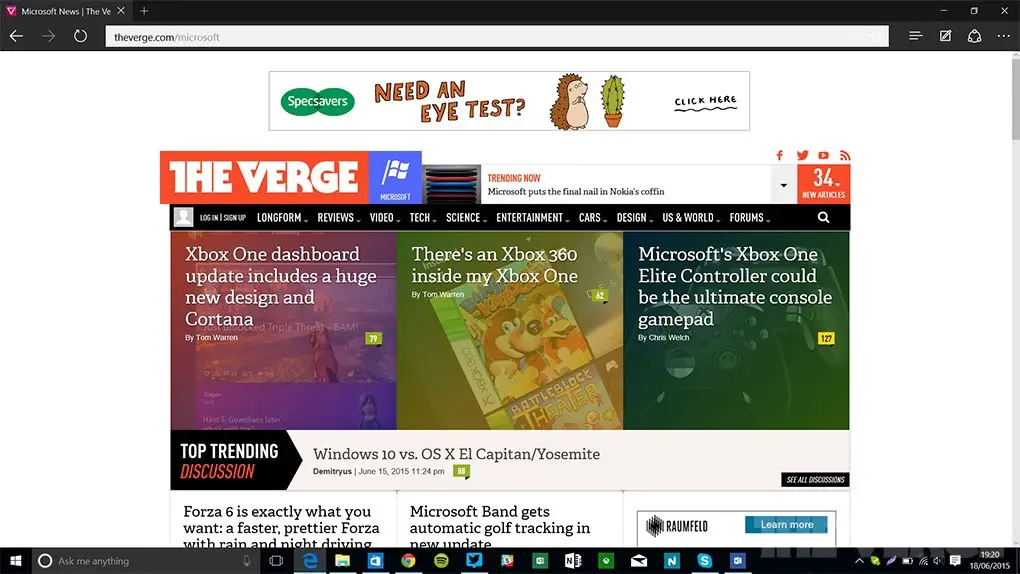Open OneNote from the taskbar

click(x=572, y=560)
